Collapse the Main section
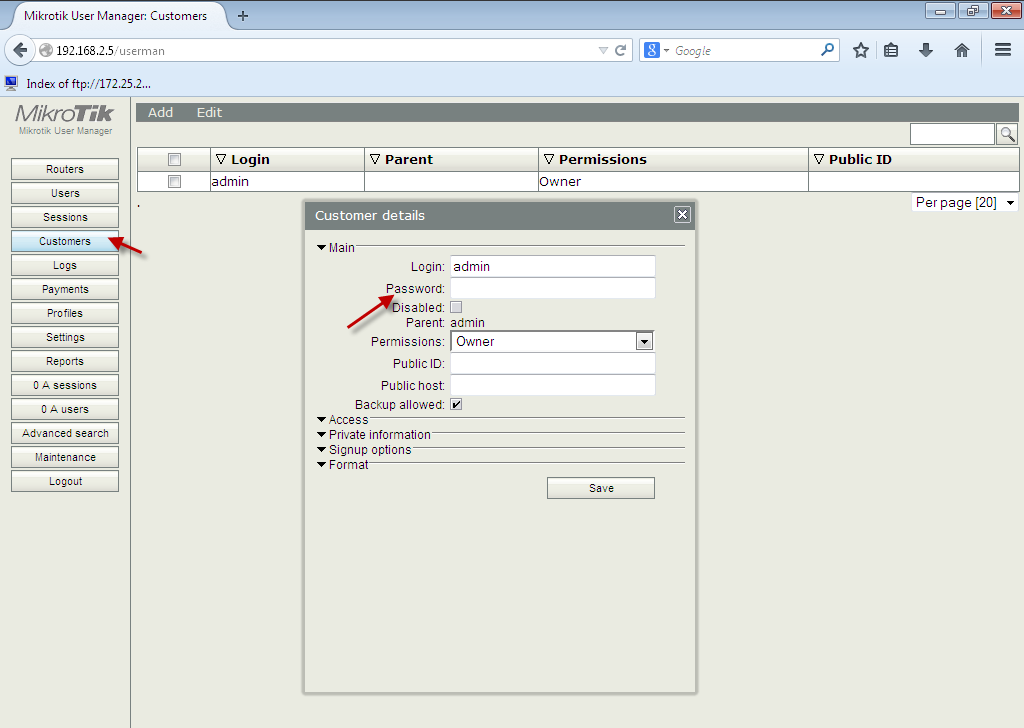 point(336,247)
